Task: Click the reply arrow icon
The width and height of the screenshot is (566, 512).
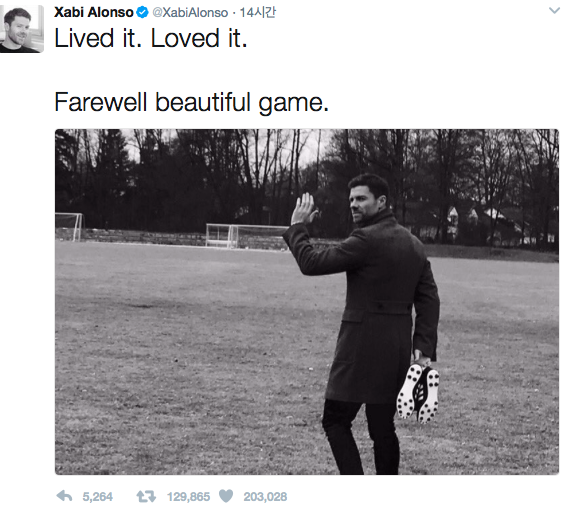Action: point(64,496)
